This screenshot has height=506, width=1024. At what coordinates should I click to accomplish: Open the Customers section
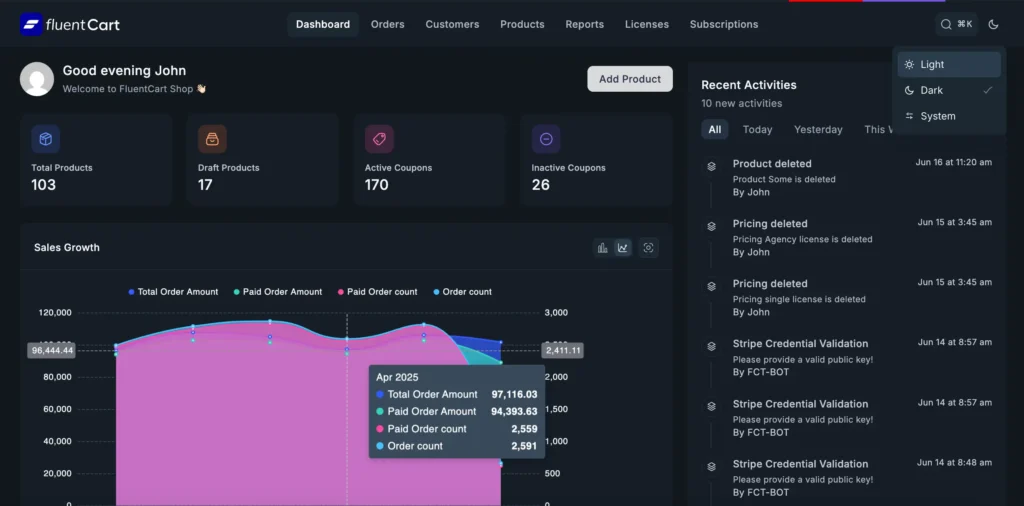[x=452, y=24]
